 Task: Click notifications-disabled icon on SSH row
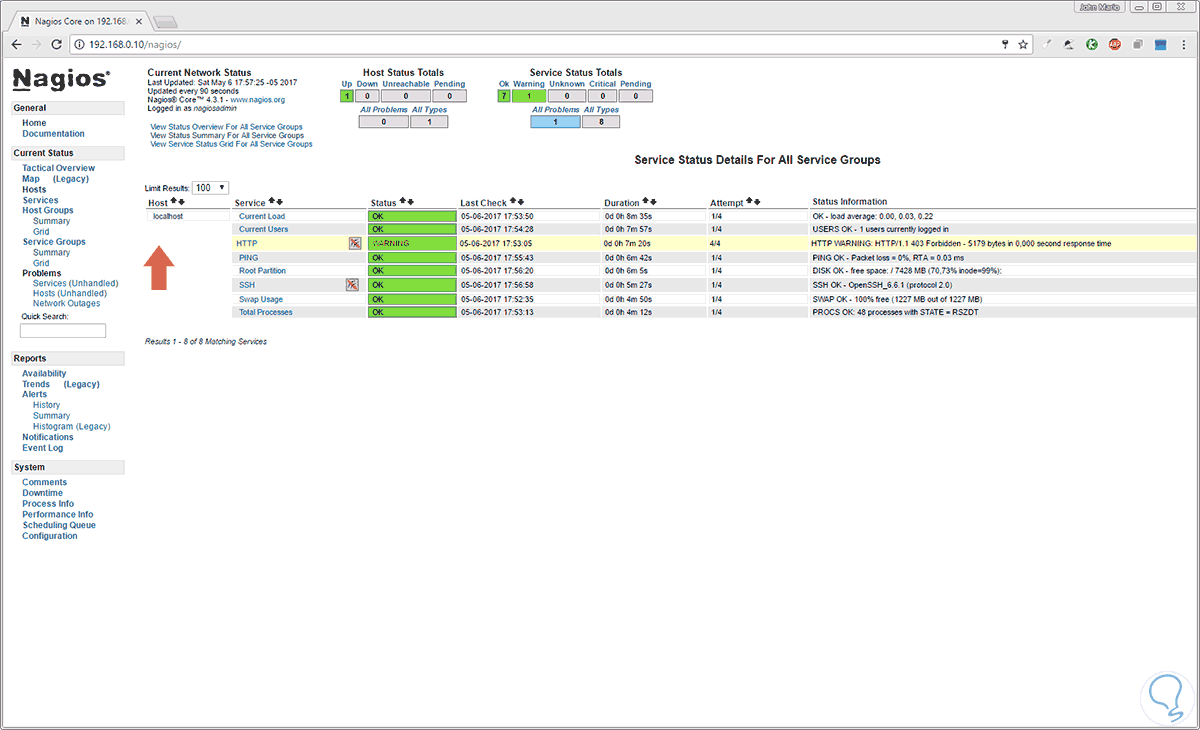(352, 285)
